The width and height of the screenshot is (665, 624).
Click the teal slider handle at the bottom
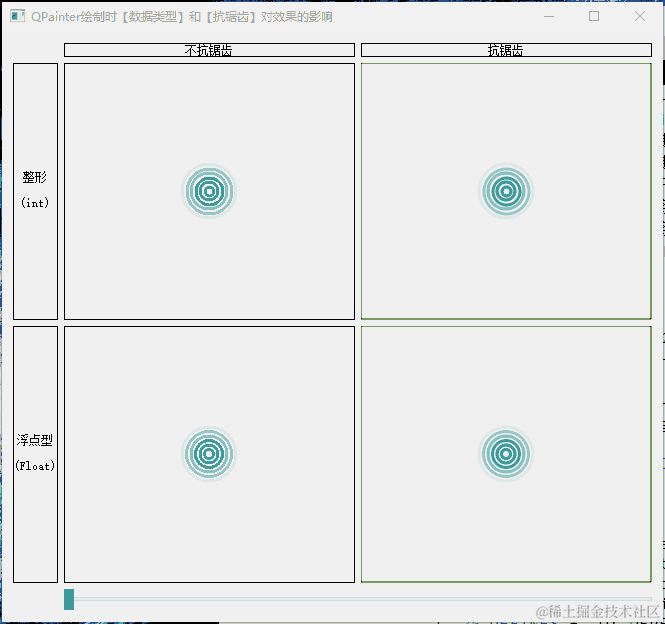[69, 599]
